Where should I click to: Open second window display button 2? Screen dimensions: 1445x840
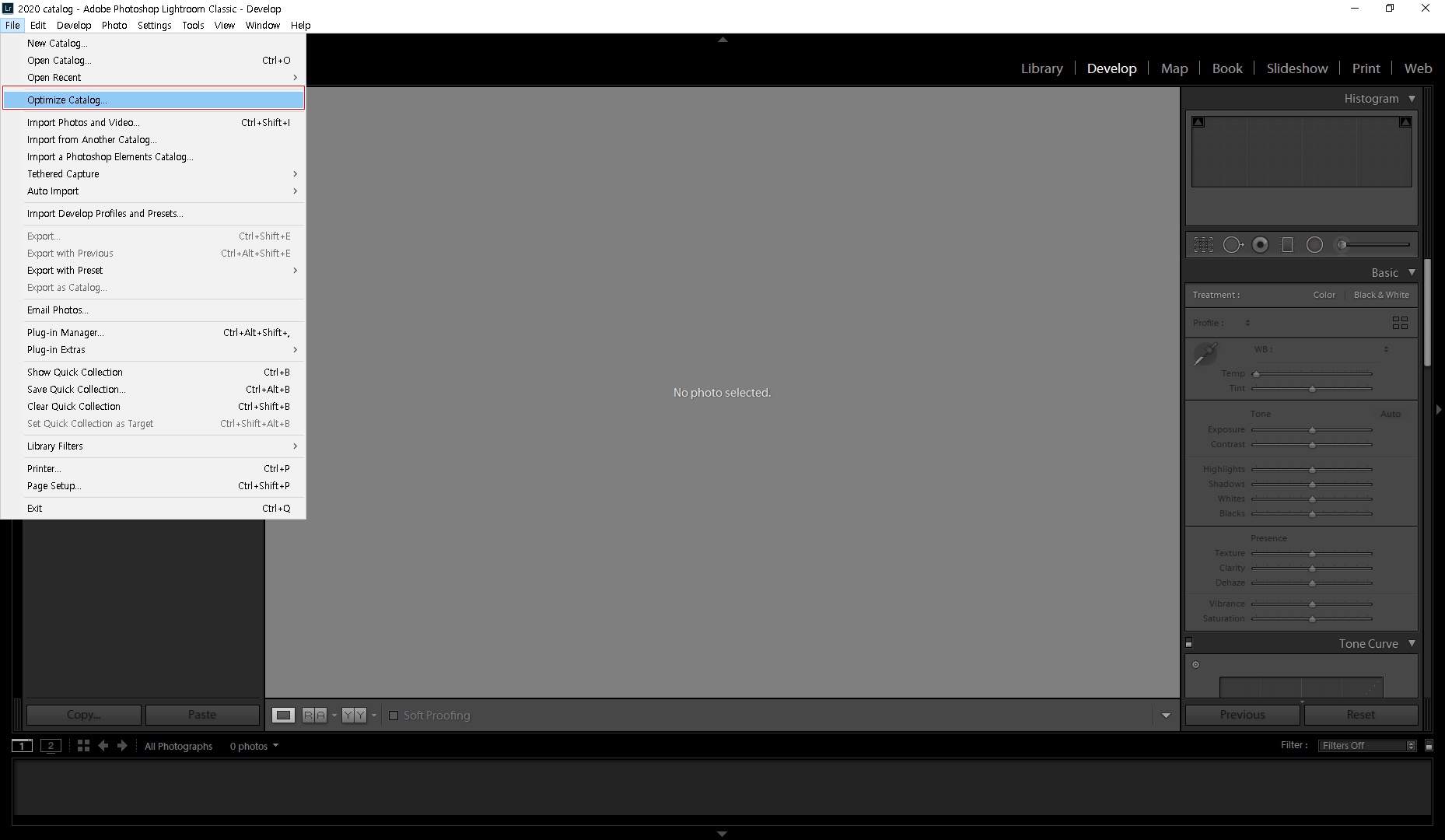(x=51, y=746)
